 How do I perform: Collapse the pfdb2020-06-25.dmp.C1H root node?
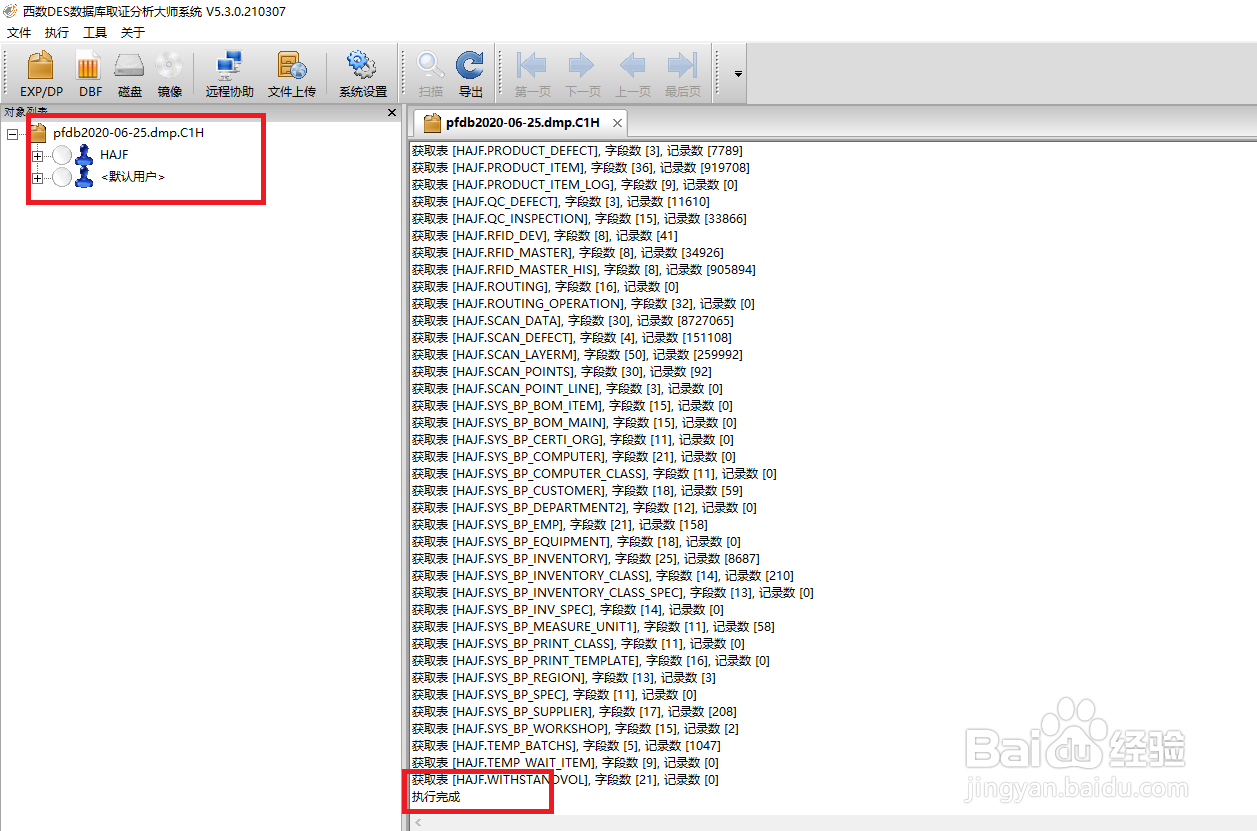point(12,133)
